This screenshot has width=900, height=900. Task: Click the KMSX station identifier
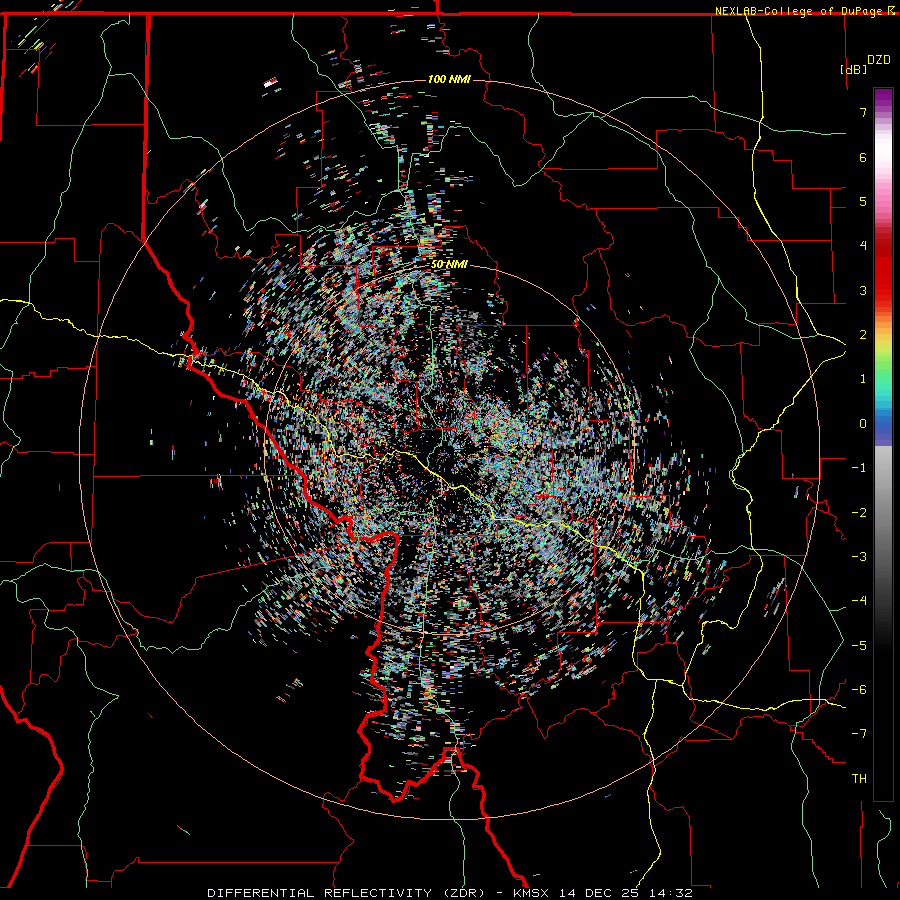[533, 893]
